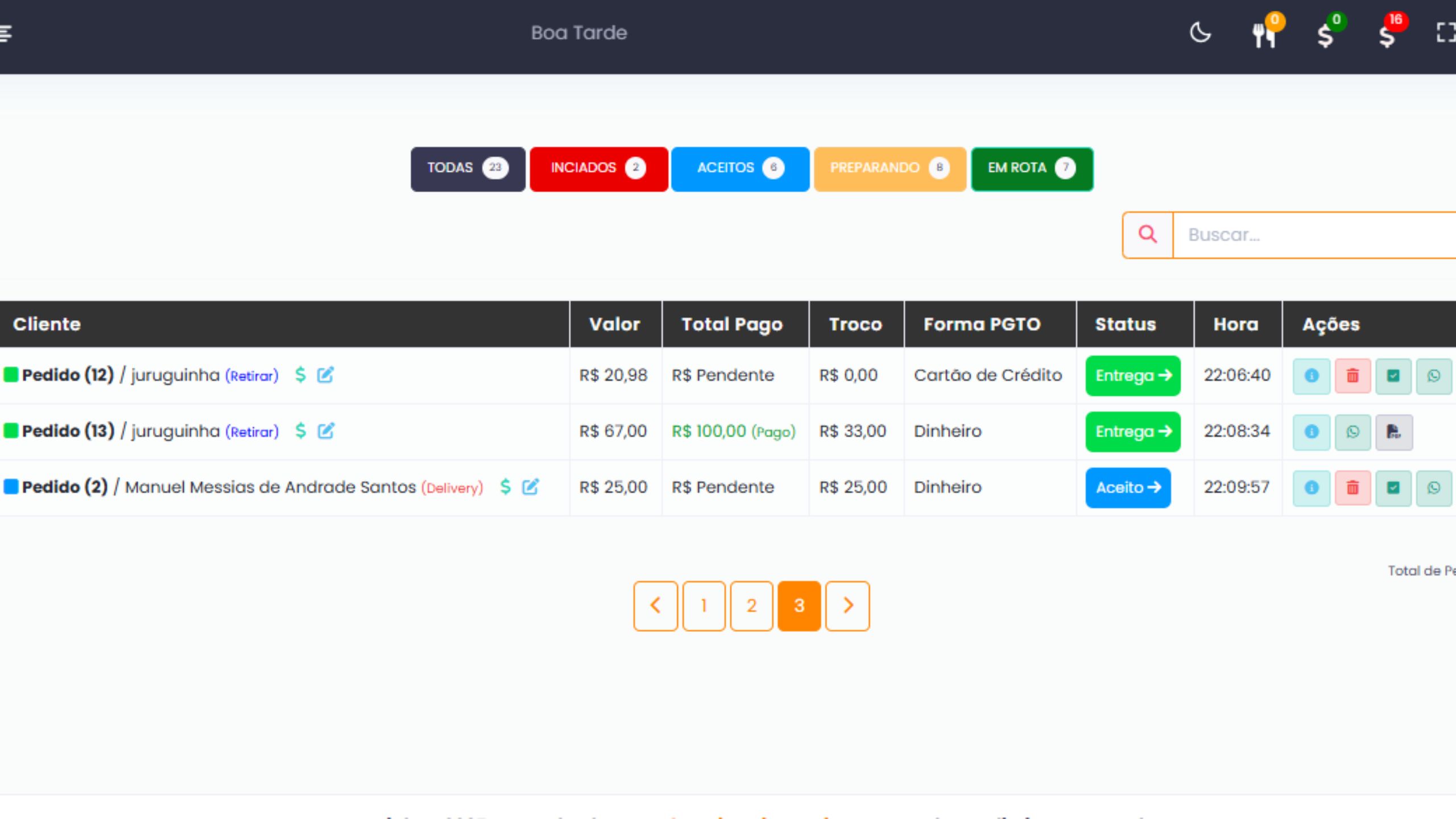Filter by EM ROTA tab
1456x819 pixels.
click(1032, 169)
